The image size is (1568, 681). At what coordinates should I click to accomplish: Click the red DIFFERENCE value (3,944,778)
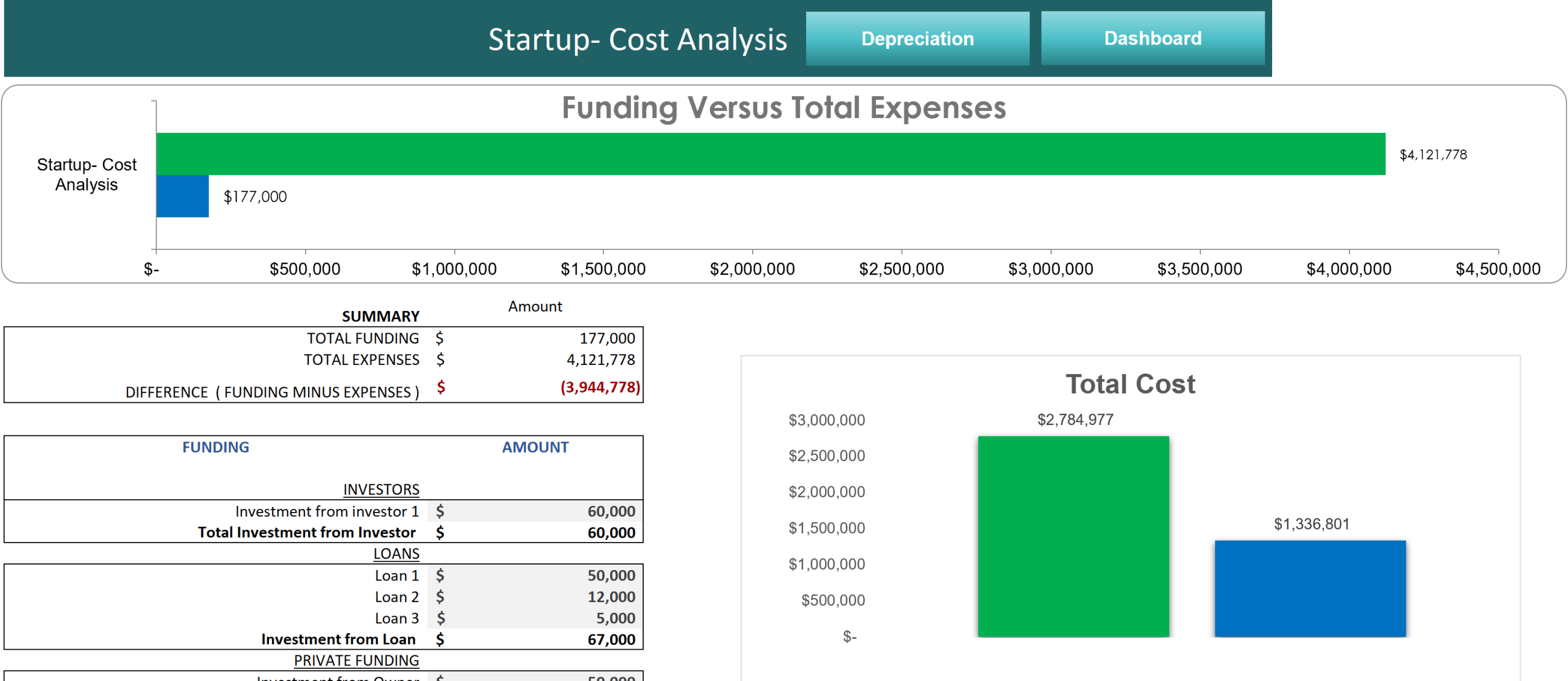(599, 388)
